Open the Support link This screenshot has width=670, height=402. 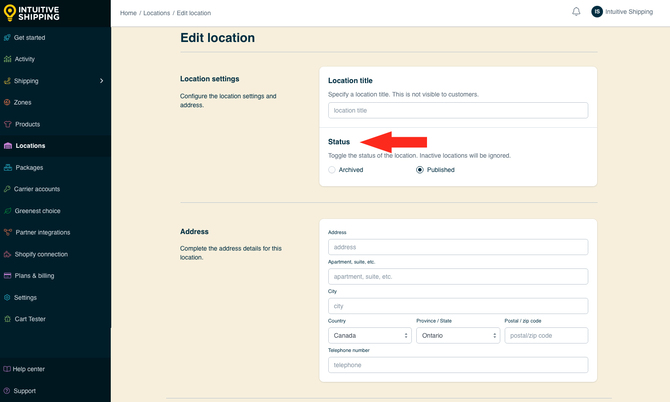click(24, 391)
